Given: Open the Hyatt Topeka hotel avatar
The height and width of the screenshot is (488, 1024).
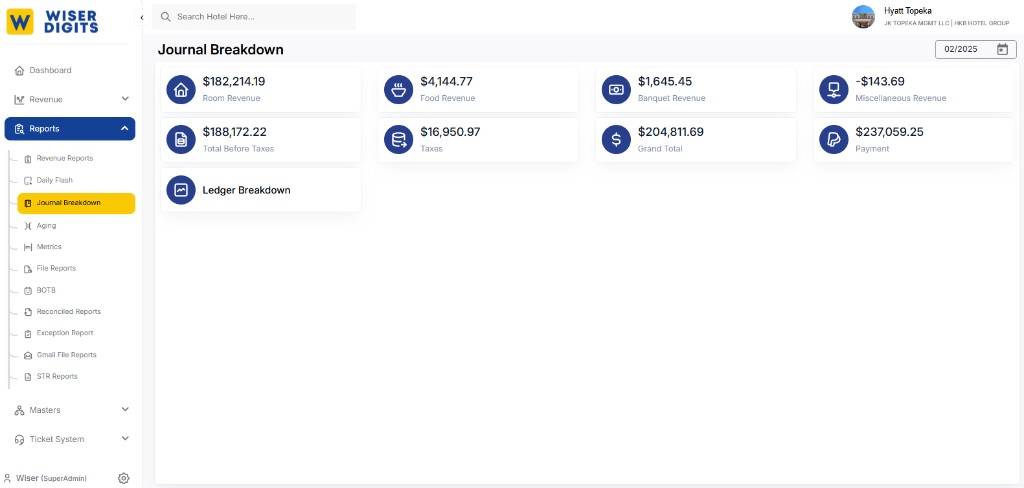Looking at the screenshot, I should click(x=863, y=16).
